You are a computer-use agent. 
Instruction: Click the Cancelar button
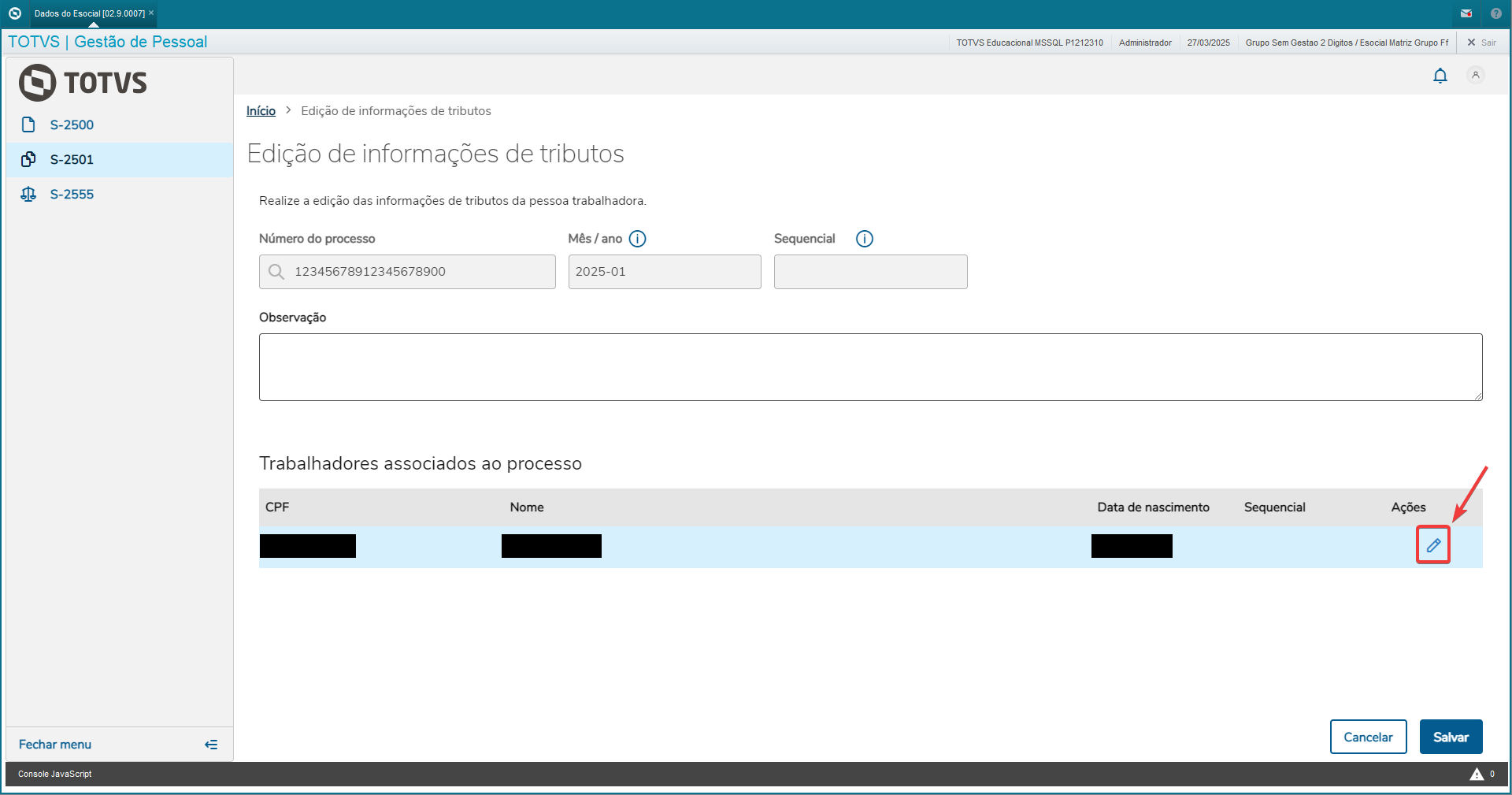[x=1368, y=737]
